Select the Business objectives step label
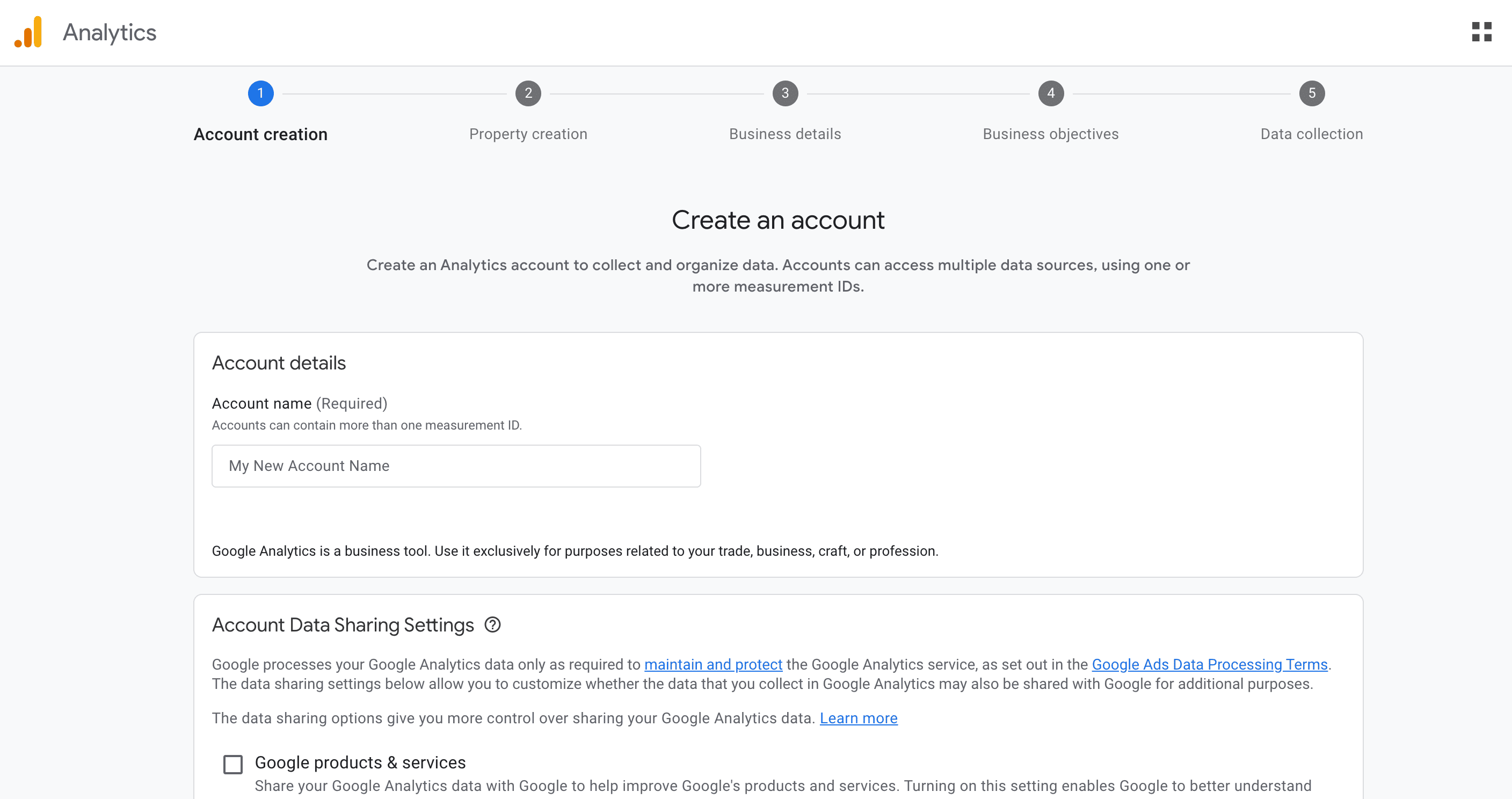Screen dimensions: 1512x799 coord(1050,134)
